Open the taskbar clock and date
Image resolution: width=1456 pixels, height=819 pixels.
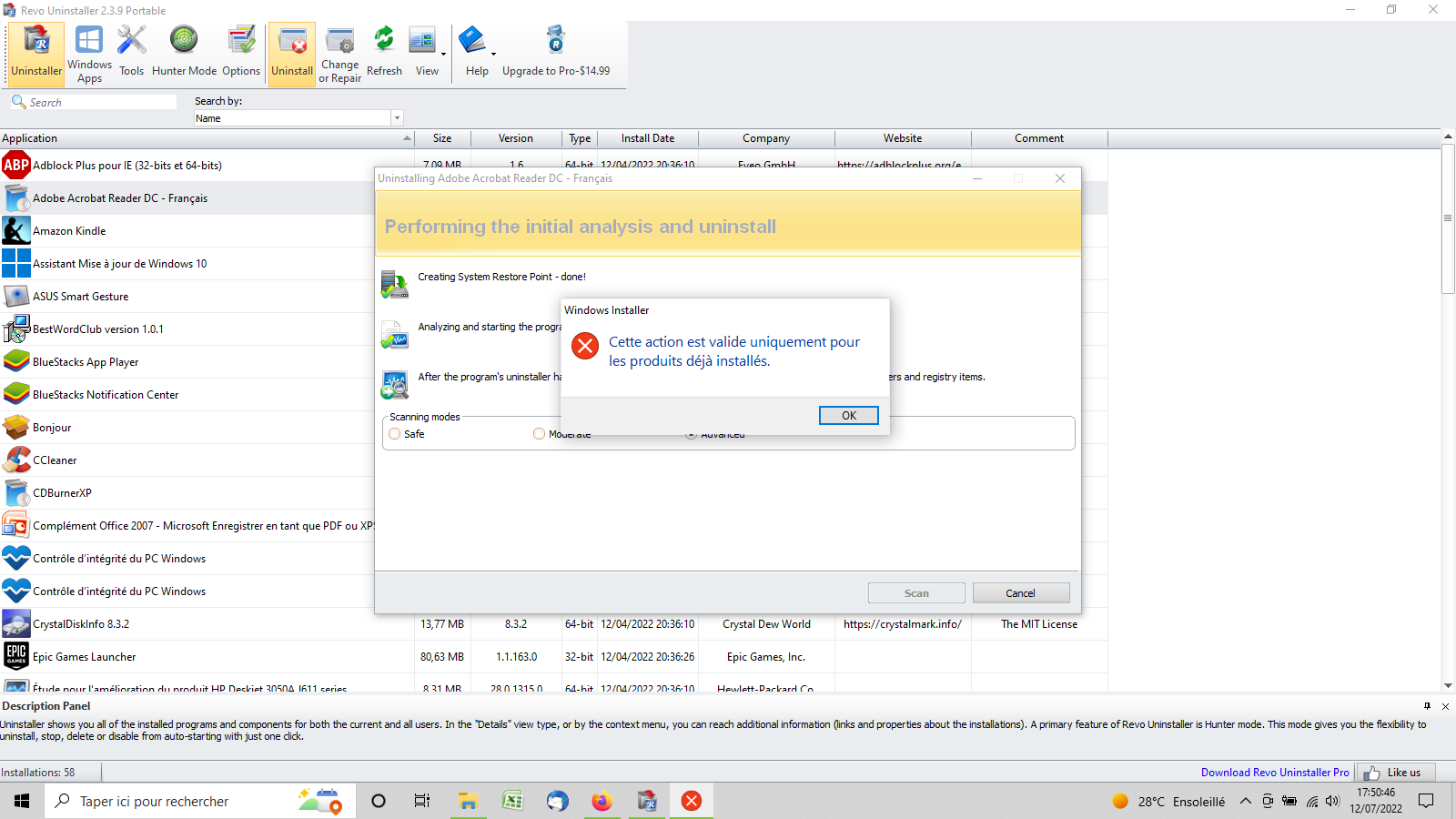[1376, 801]
